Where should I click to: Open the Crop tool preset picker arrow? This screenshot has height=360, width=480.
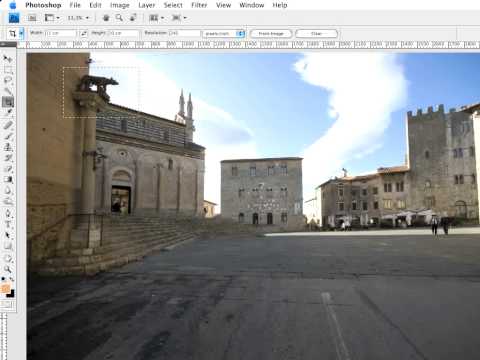coord(21,33)
